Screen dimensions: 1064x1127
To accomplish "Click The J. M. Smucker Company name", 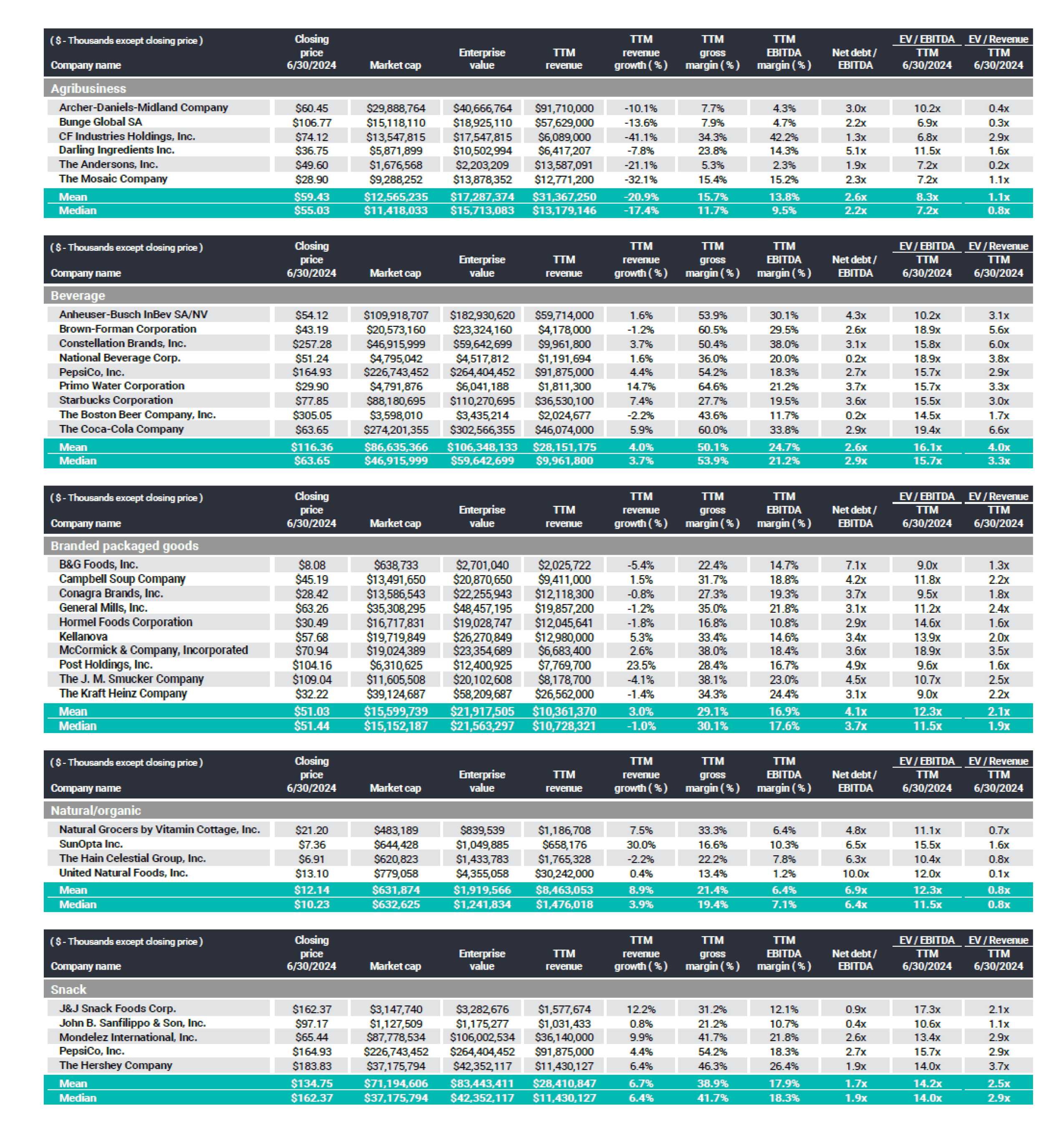I will pos(131,679).
